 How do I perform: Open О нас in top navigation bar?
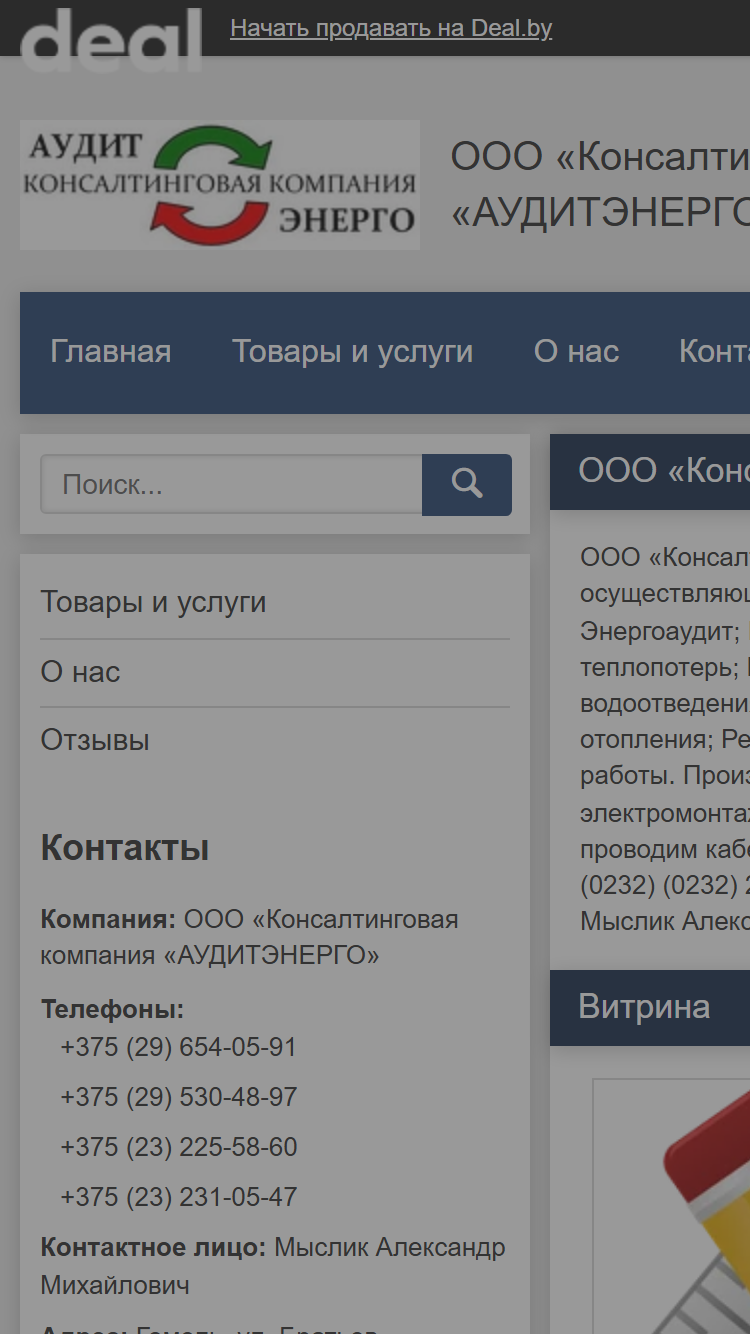pyautogui.click(x=576, y=352)
